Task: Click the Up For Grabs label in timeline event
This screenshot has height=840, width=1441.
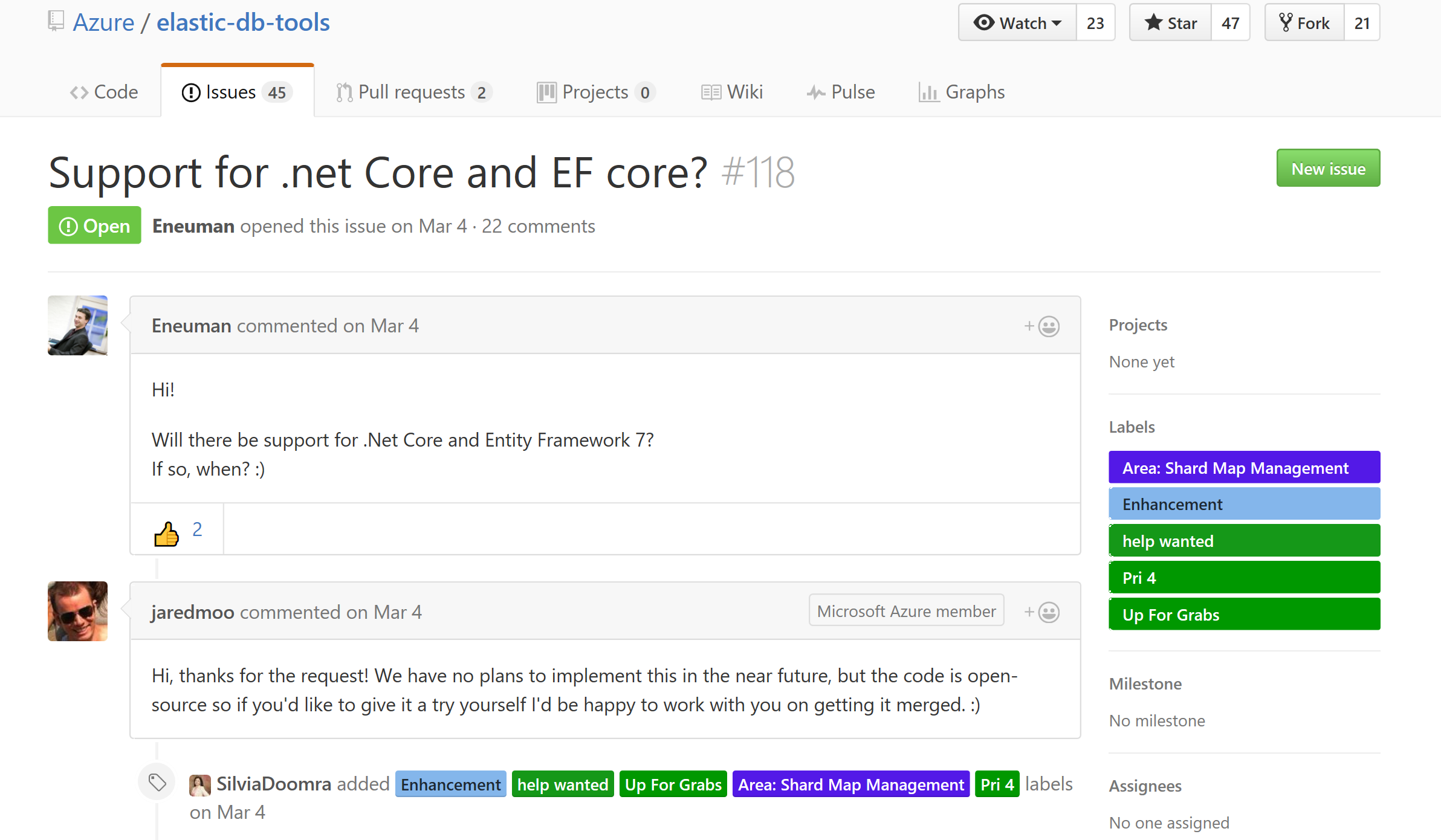Action: pos(673,784)
